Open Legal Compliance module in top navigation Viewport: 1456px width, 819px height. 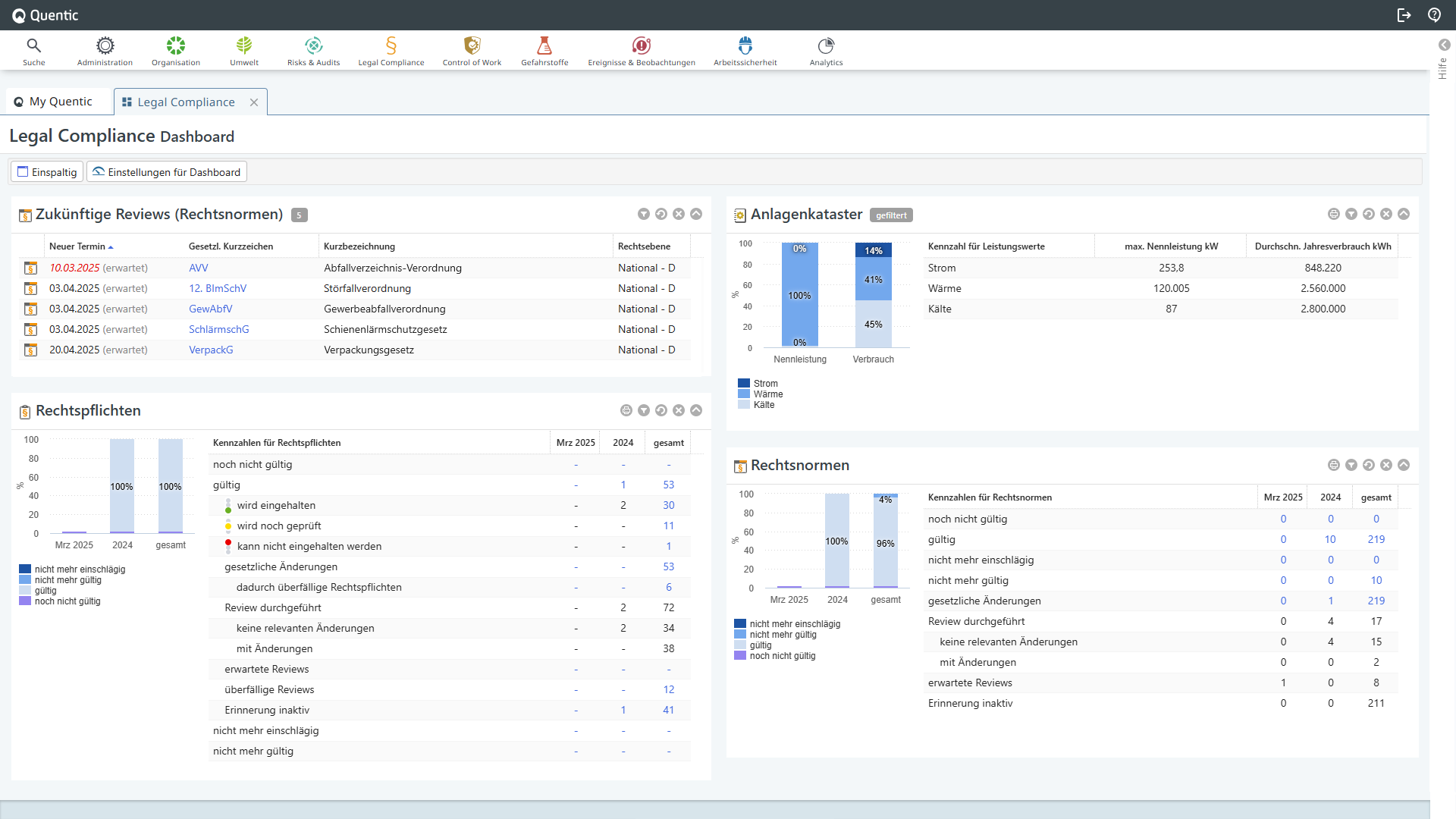point(391,51)
